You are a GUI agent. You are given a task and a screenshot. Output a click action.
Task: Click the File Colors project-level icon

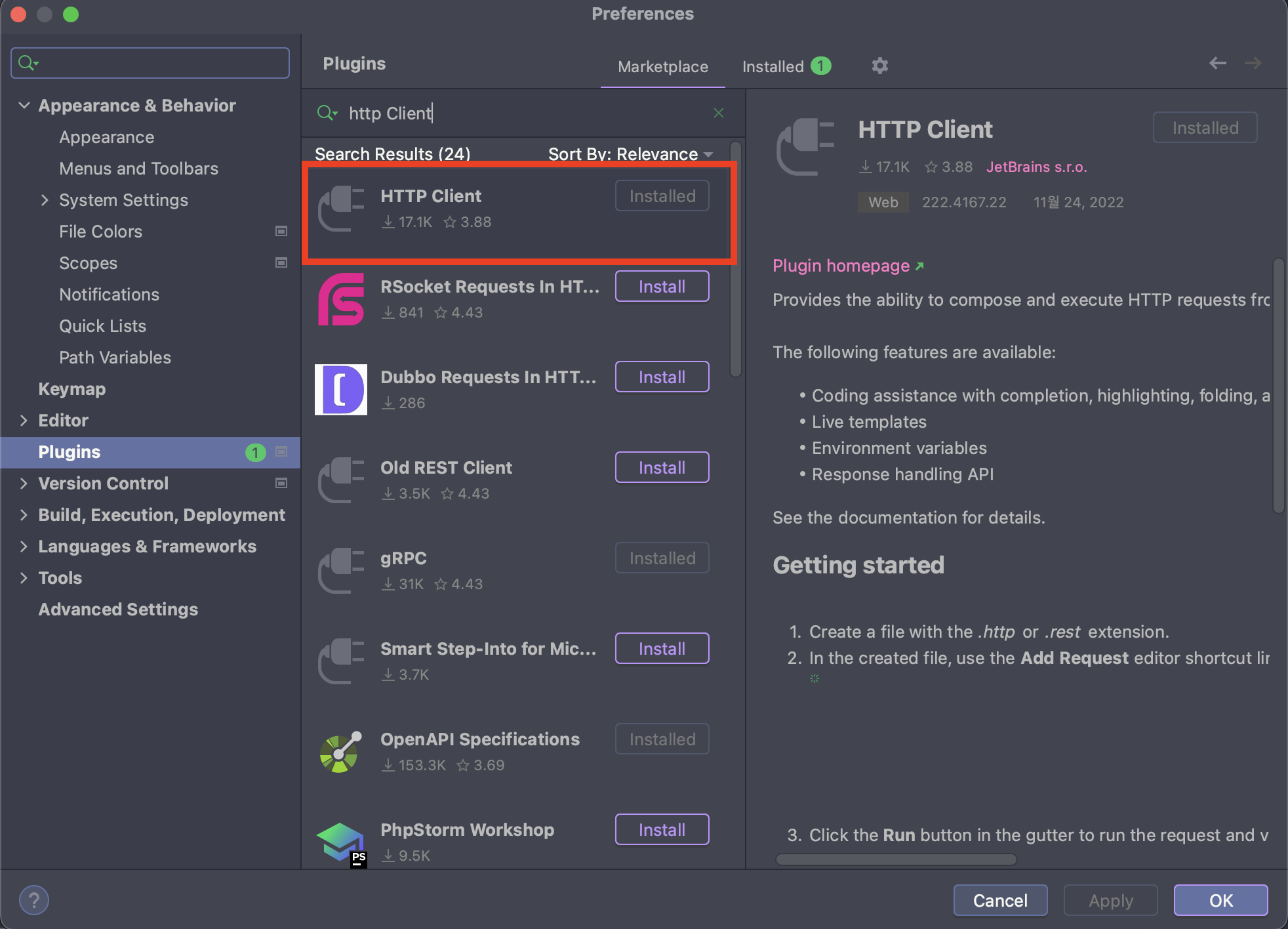point(281,231)
